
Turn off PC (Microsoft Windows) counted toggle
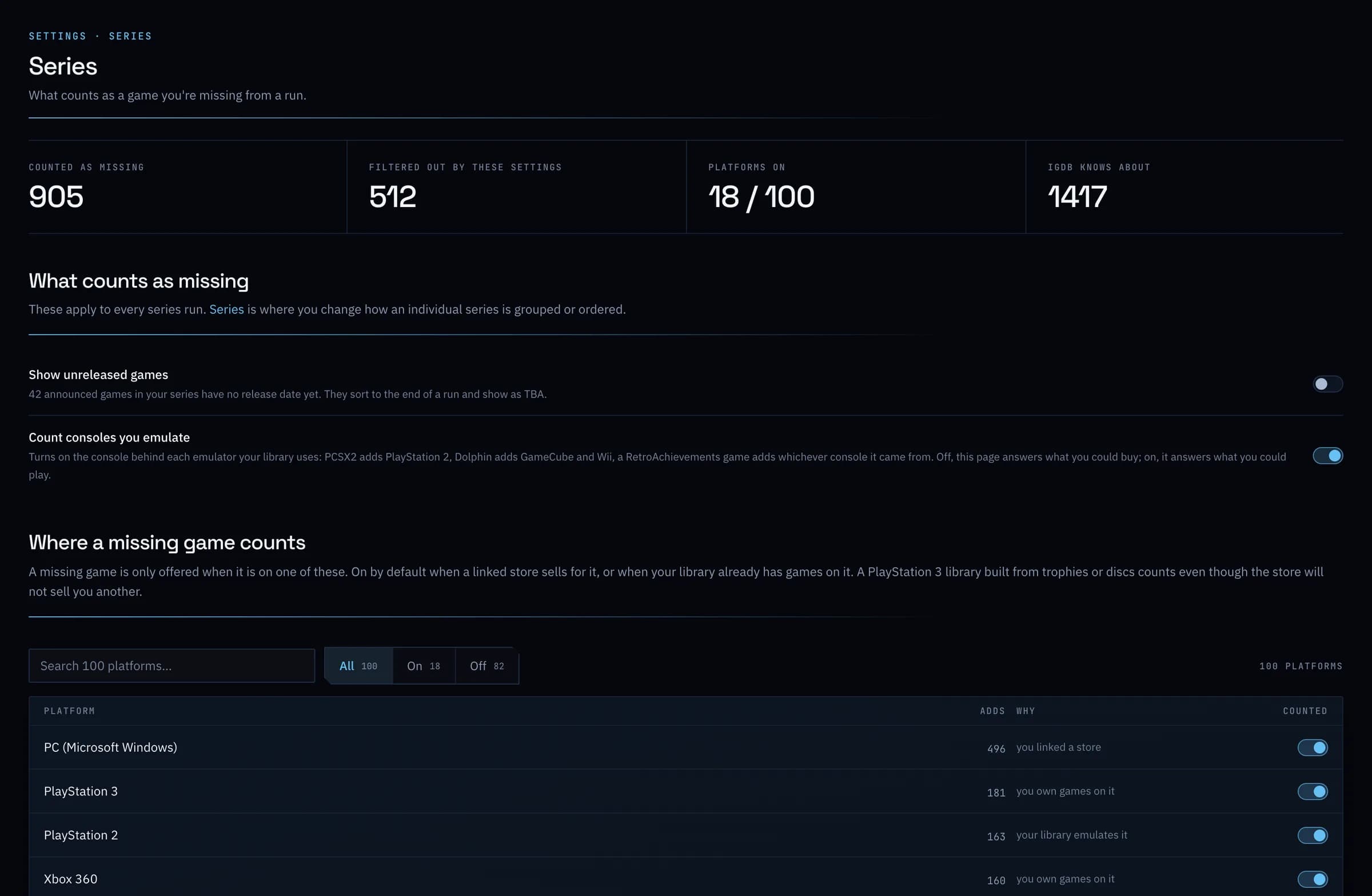[x=1312, y=747]
